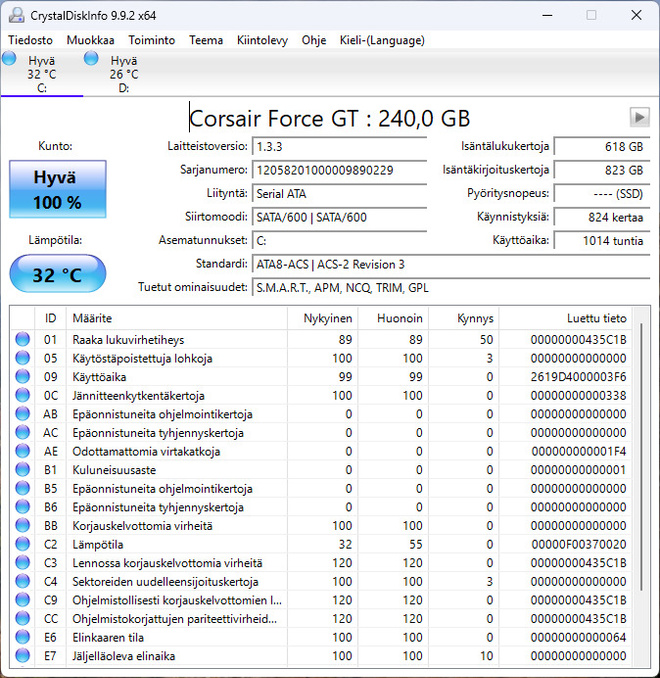Click the next disk arrow button
The height and width of the screenshot is (678, 660).
[640, 117]
